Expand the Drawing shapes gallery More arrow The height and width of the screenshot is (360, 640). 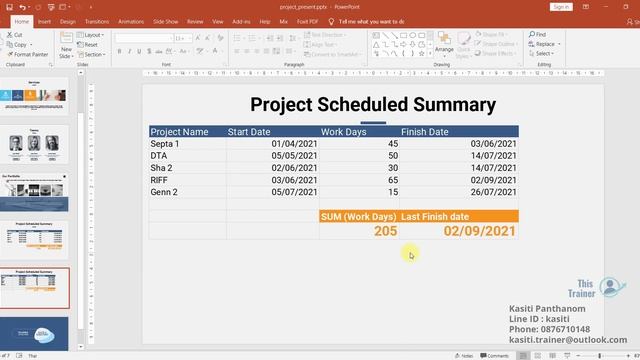pos(430,53)
